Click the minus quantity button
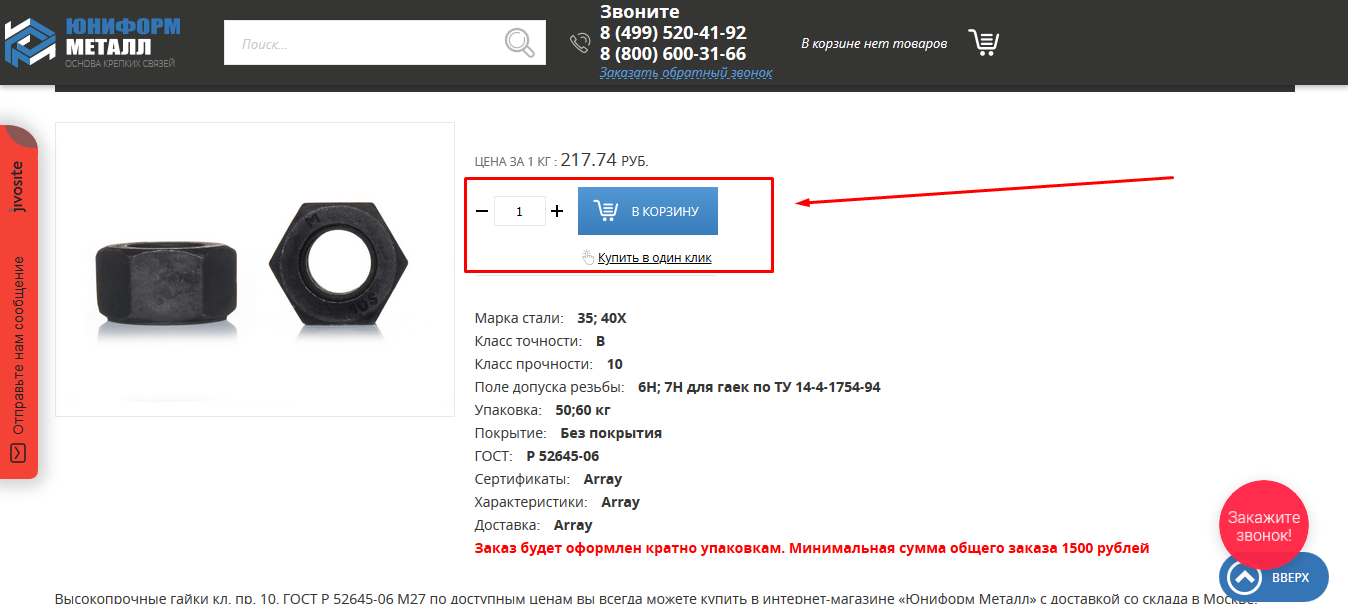 482,211
